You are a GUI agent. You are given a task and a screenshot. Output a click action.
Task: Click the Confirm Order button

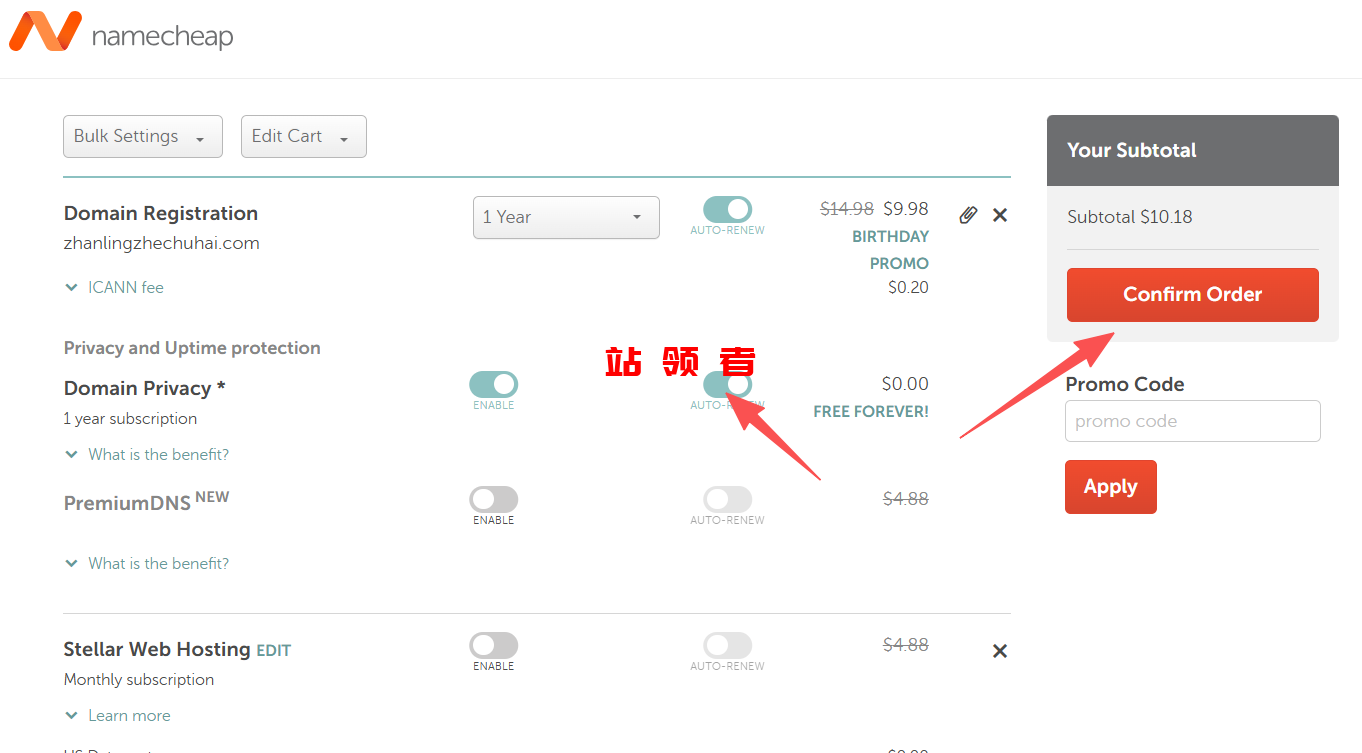pos(1192,295)
